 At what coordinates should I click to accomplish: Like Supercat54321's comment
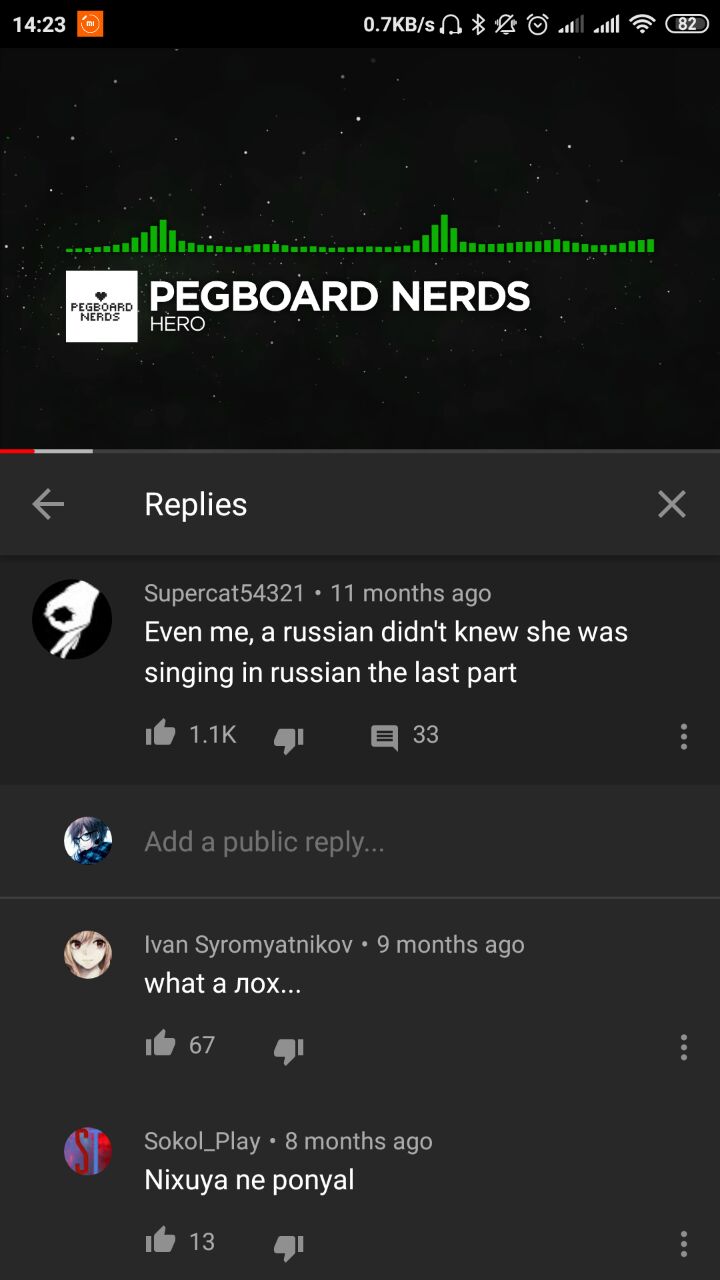coord(160,734)
